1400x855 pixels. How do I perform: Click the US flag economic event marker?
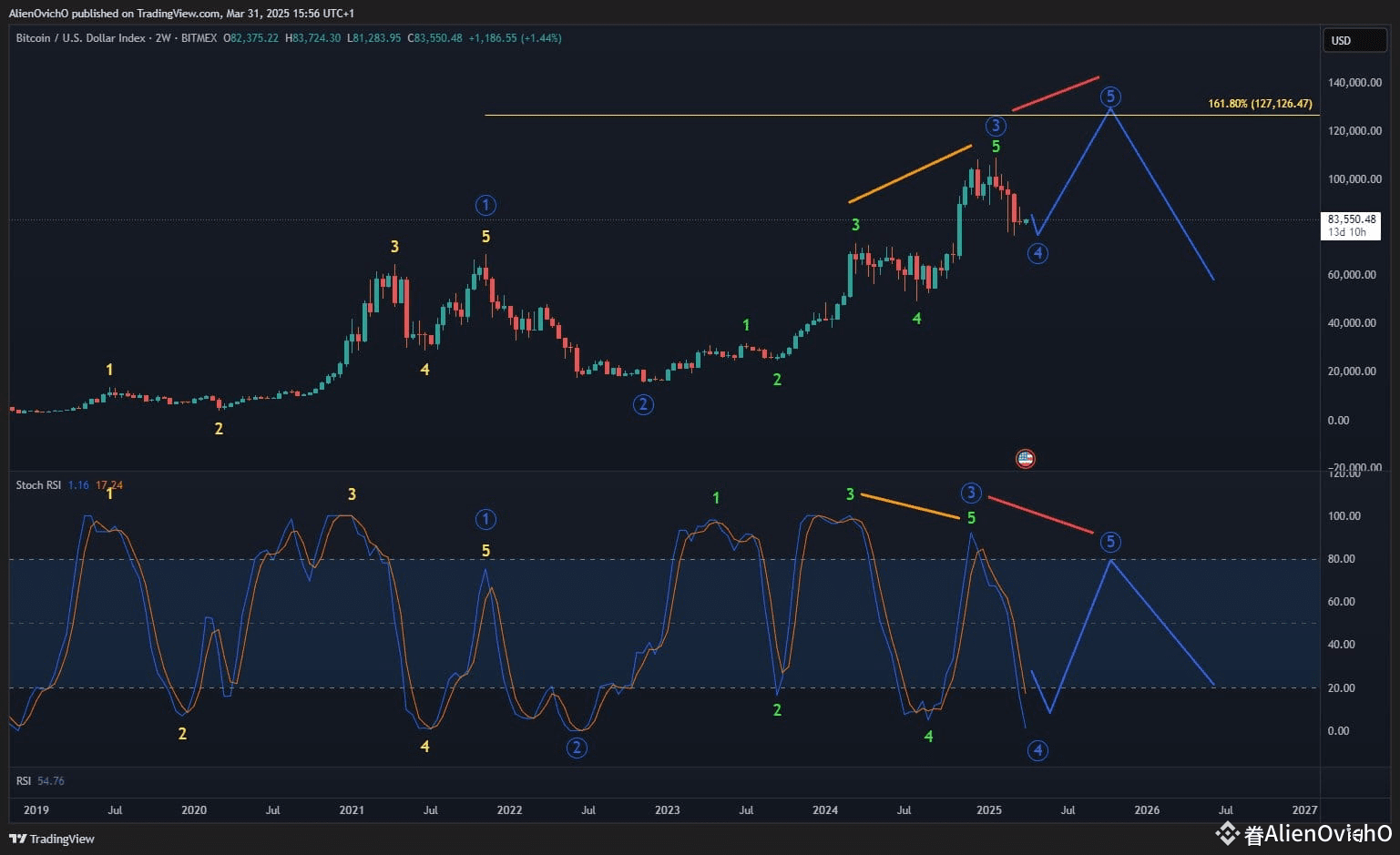pyautogui.click(x=1025, y=459)
